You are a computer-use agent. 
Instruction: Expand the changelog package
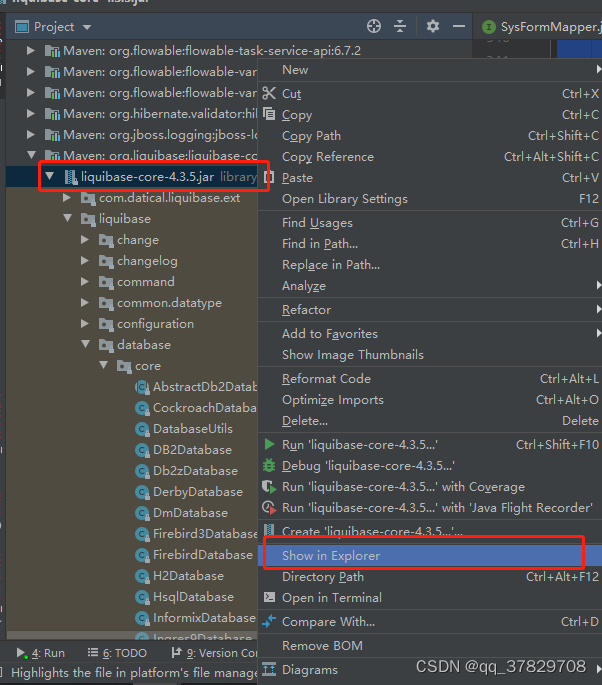pos(85,261)
